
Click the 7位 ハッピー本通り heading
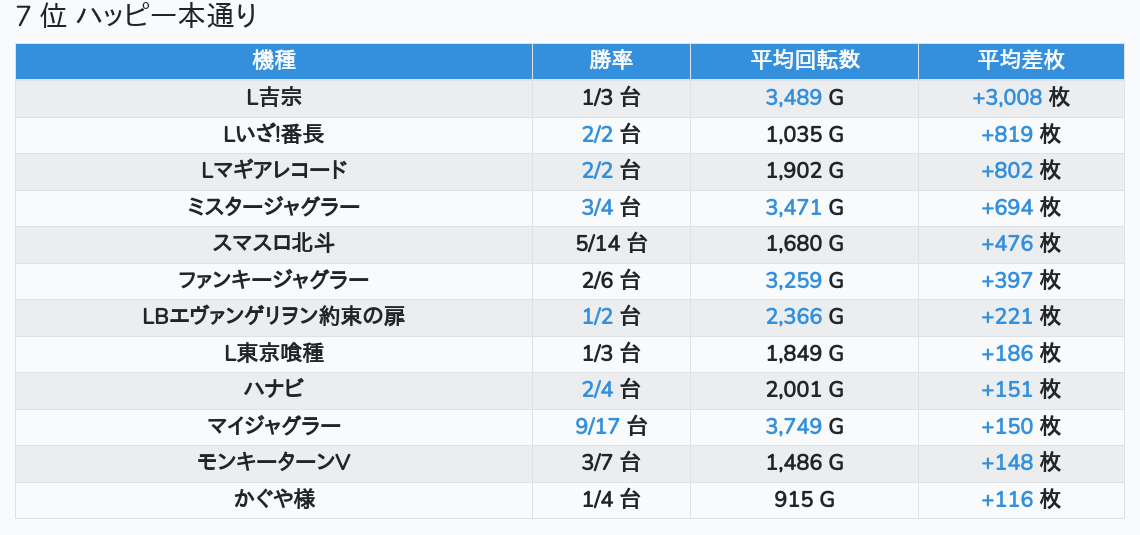(136, 16)
